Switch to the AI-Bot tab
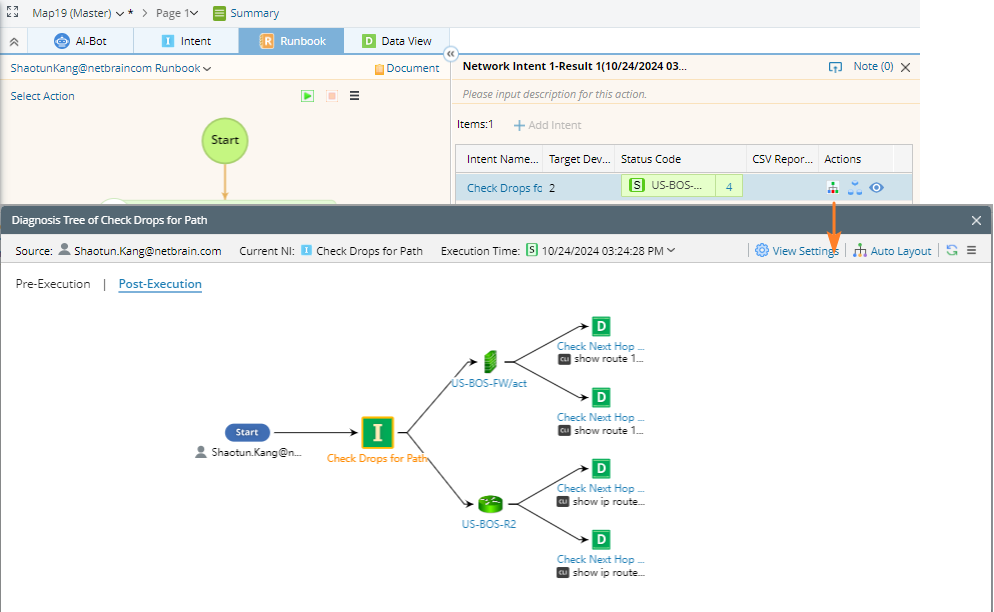Viewport: 994px width, 612px height. click(81, 41)
